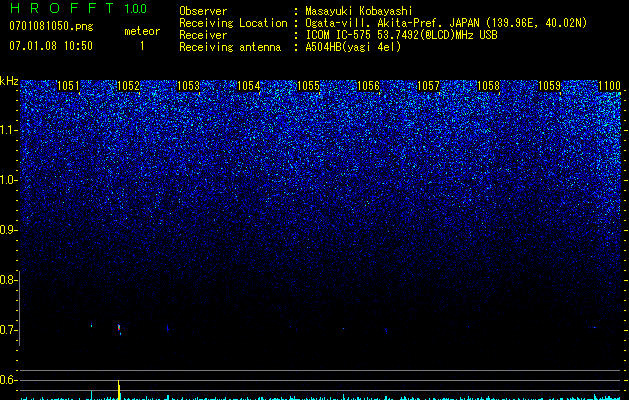The height and width of the screenshot is (400, 629).
Task: Click the HROFFT program title
Action: [x=62, y=8]
